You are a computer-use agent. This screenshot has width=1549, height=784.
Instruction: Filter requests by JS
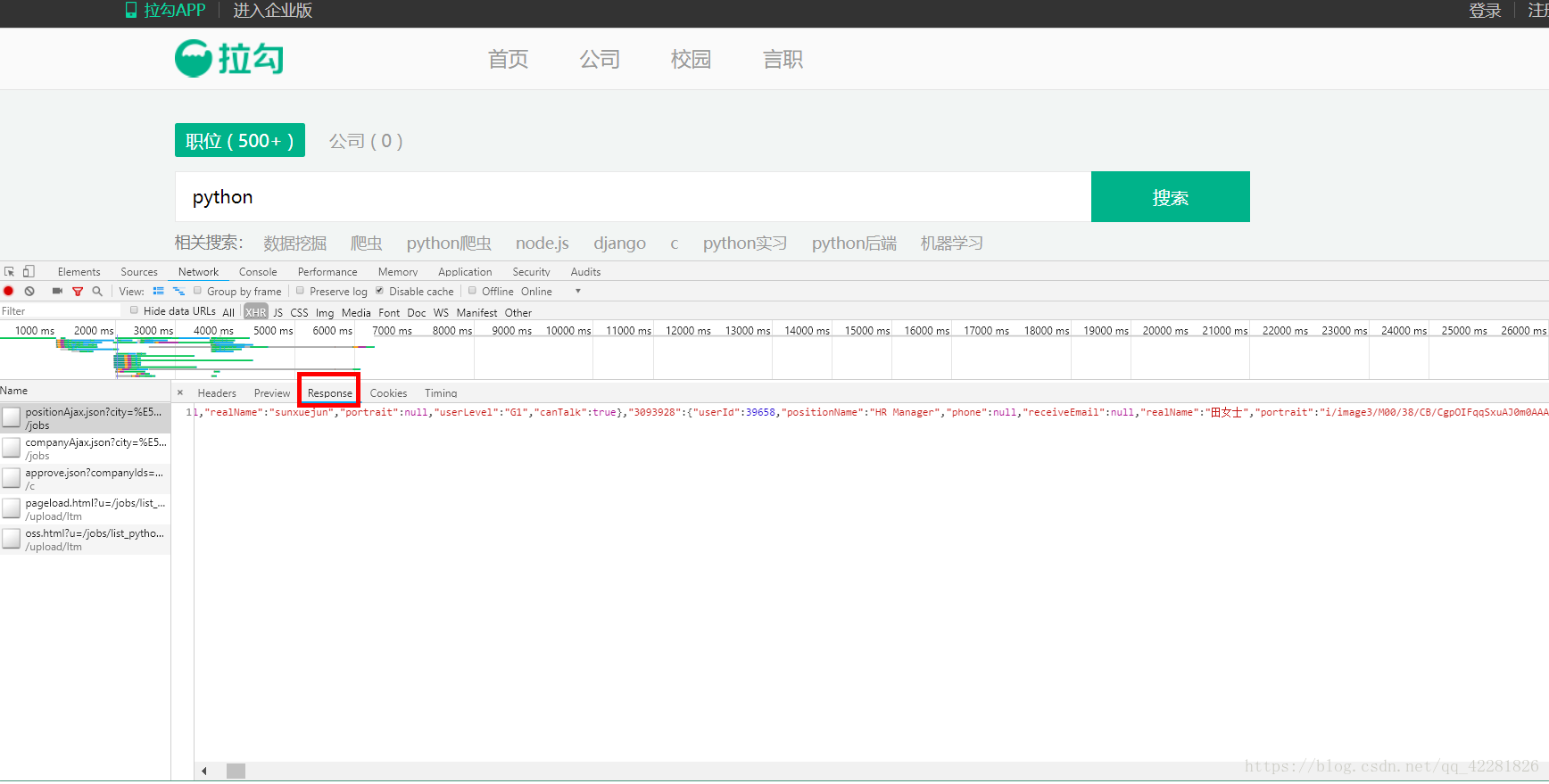pos(278,313)
